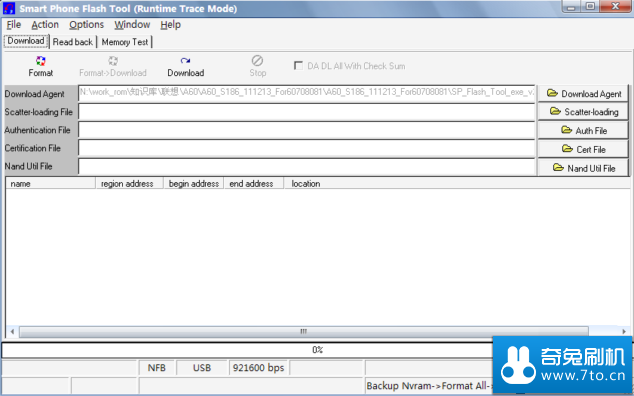Click the location column header
634x396 pixels.
coord(457,184)
